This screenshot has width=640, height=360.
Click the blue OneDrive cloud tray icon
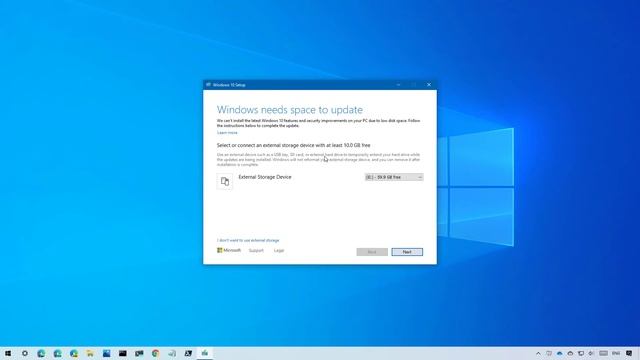[x=560, y=353]
